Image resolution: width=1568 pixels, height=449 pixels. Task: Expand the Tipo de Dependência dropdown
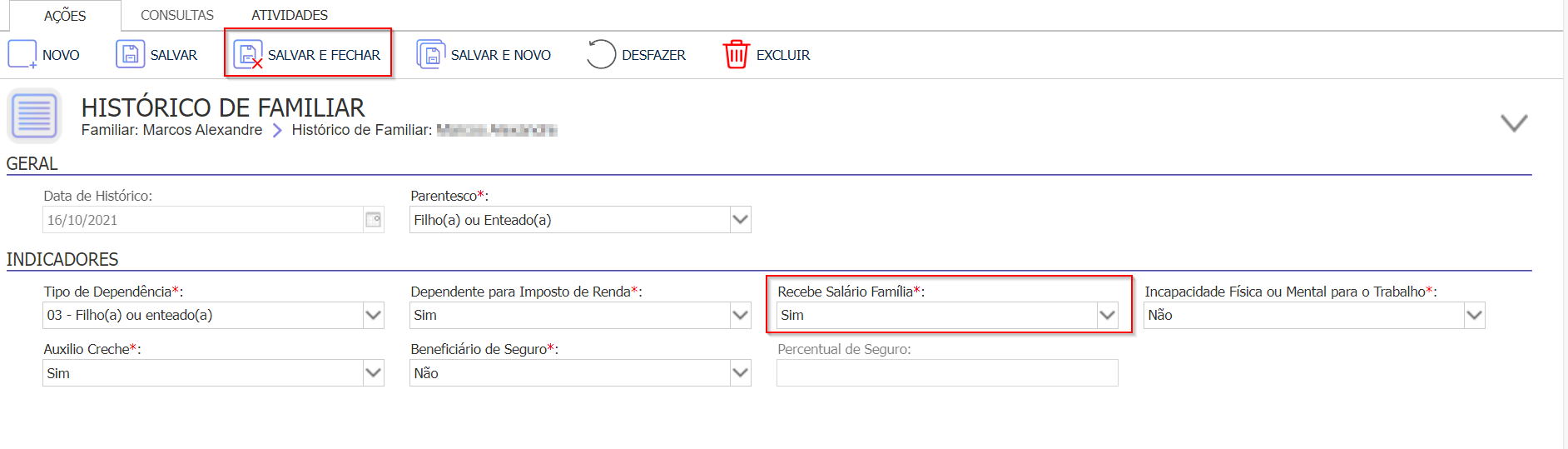[373, 316]
